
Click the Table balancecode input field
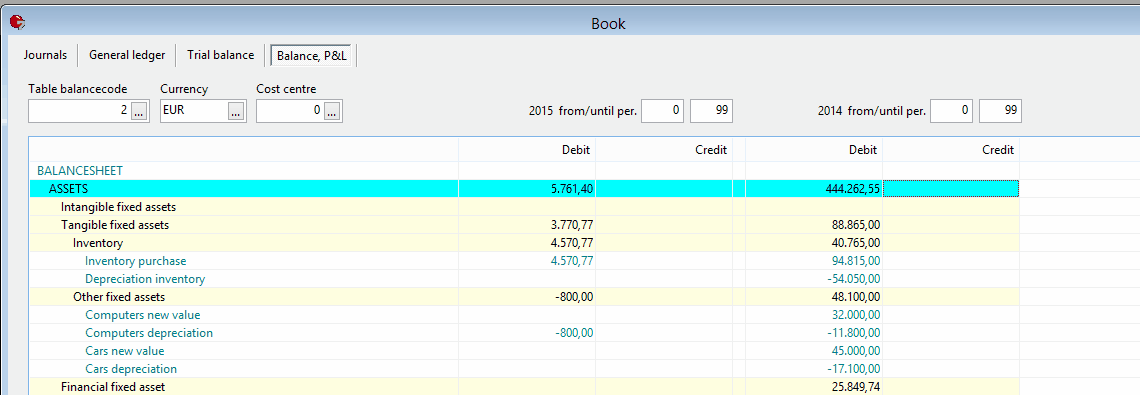[x=80, y=111]
